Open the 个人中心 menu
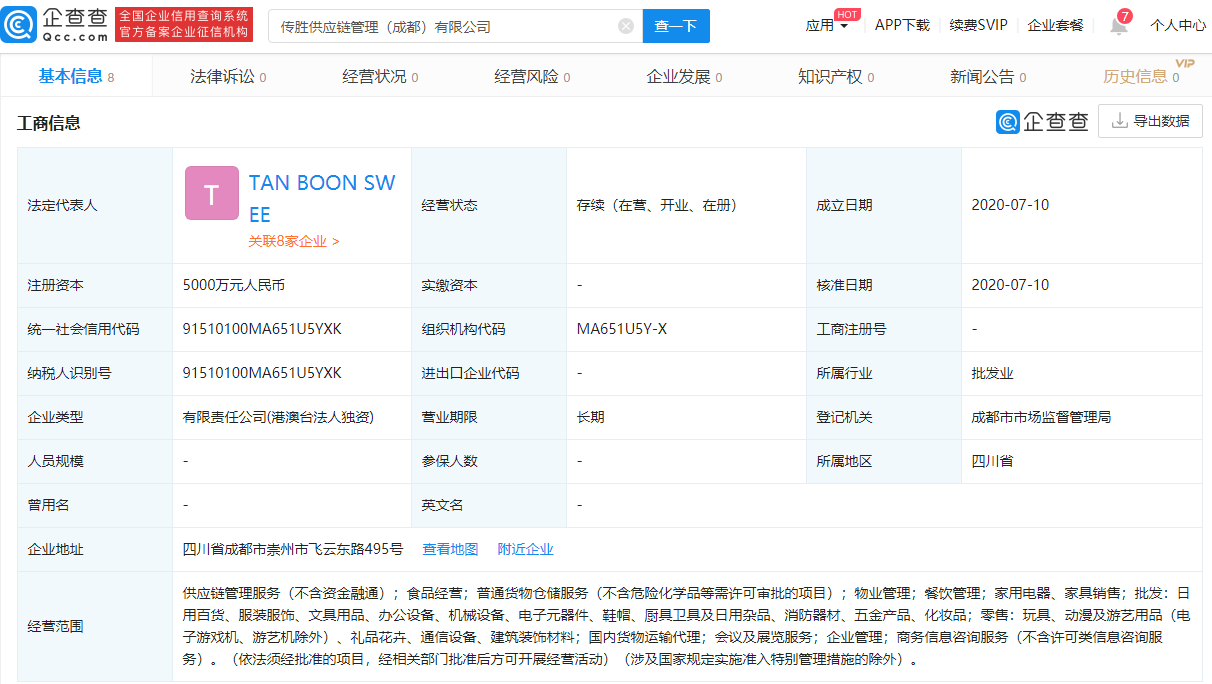Screen dimensions: 1212x684 click(x=1178, y=26)
